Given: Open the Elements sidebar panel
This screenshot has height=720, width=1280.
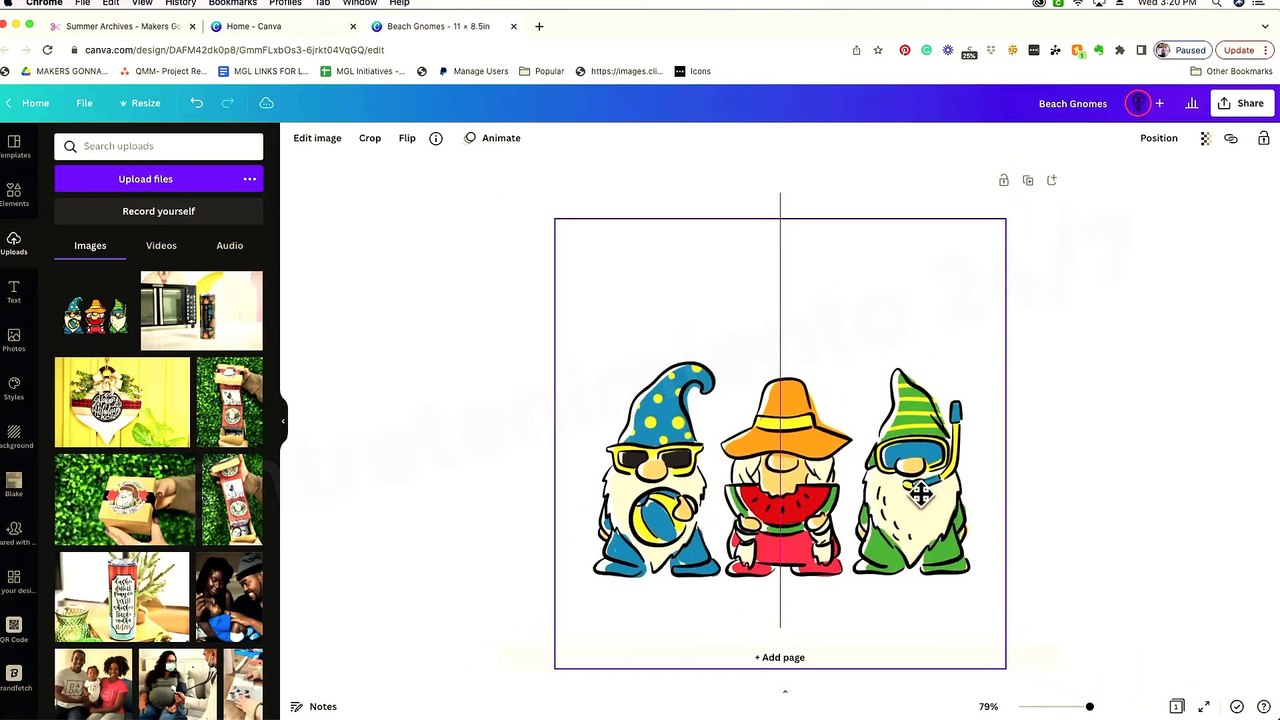Looking at the screenshot, I should tap(13, 194).
